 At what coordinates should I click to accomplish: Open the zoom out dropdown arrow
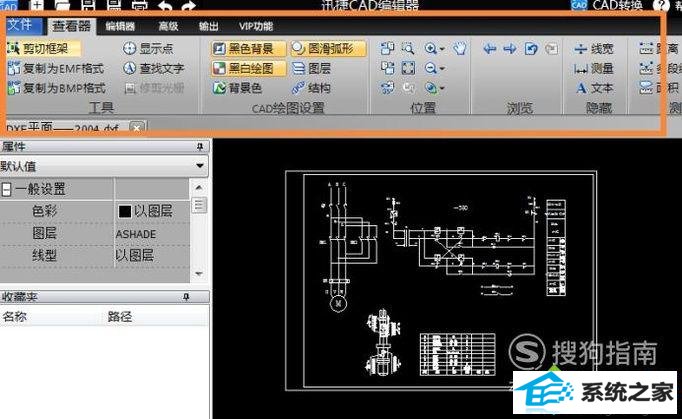442,69
